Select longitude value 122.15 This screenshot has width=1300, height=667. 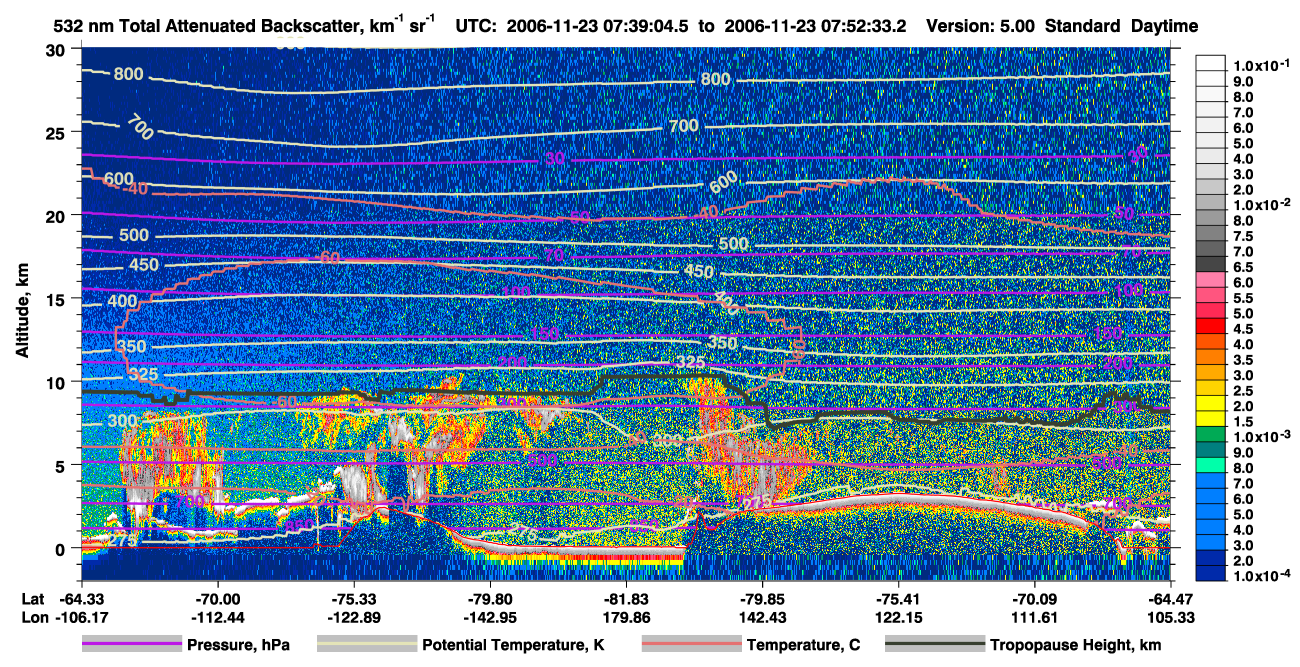tap(898, 617)
